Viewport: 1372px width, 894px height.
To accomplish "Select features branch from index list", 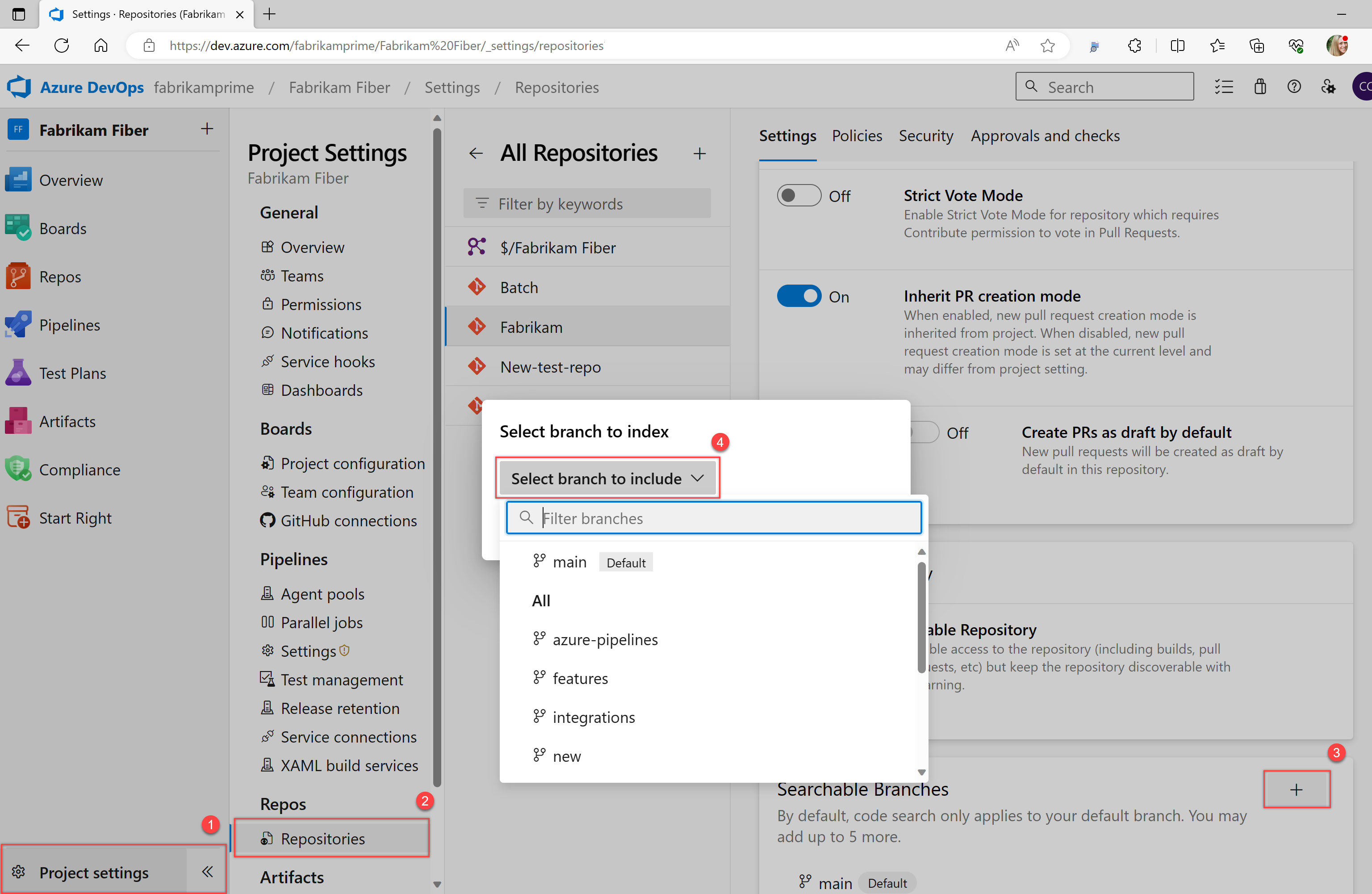I will coord(580,678).
